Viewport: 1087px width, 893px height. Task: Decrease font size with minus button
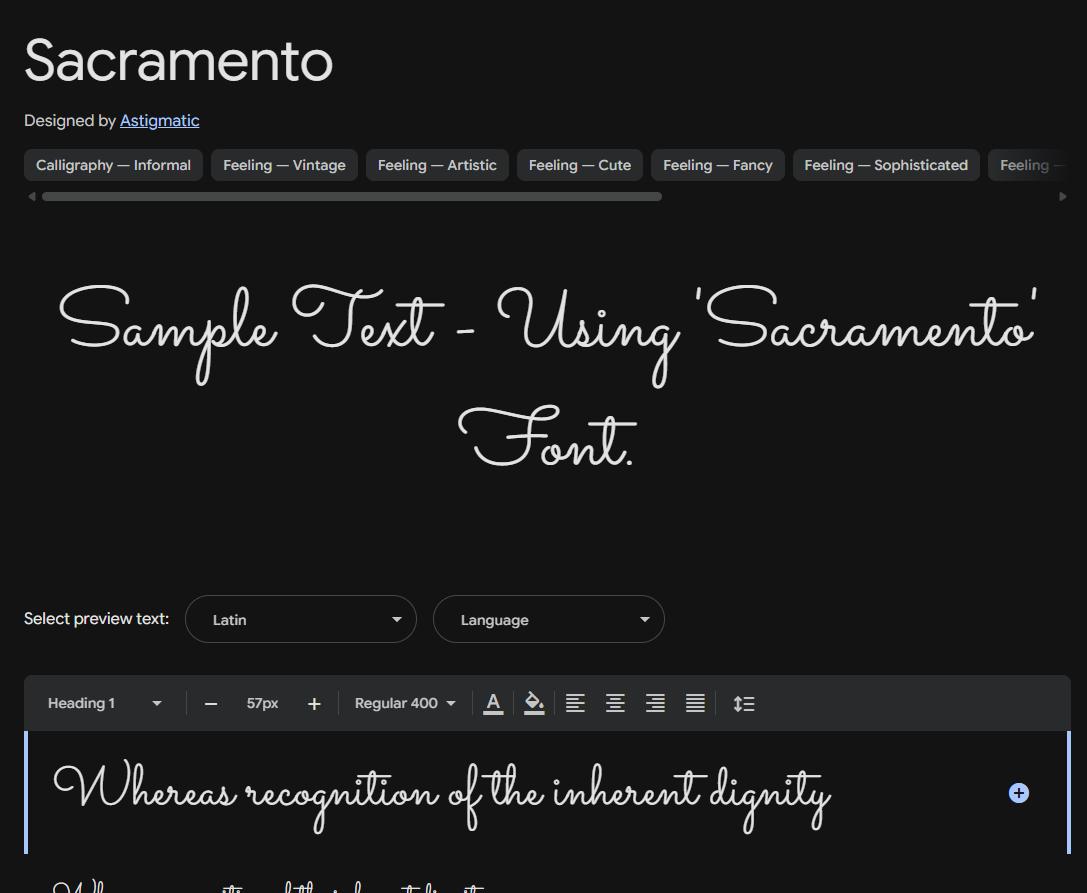tap(211, 704)
